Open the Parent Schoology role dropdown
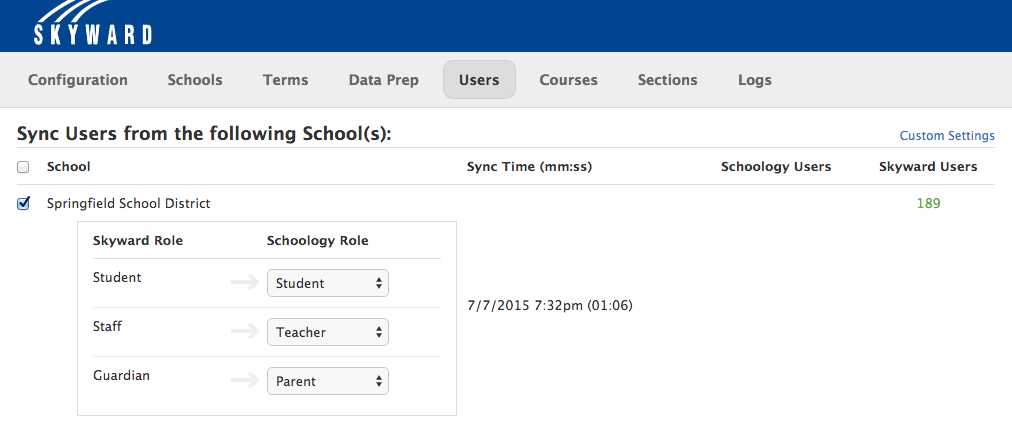 point(327,381)
